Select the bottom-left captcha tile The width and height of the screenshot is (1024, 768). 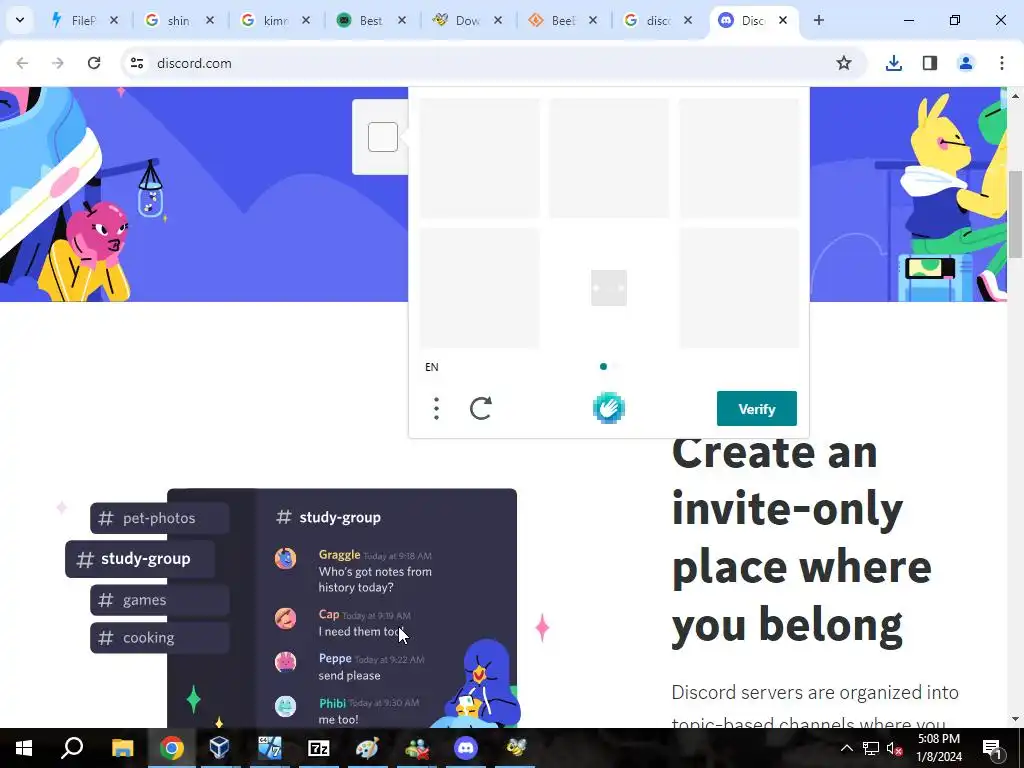click(479, 287)
